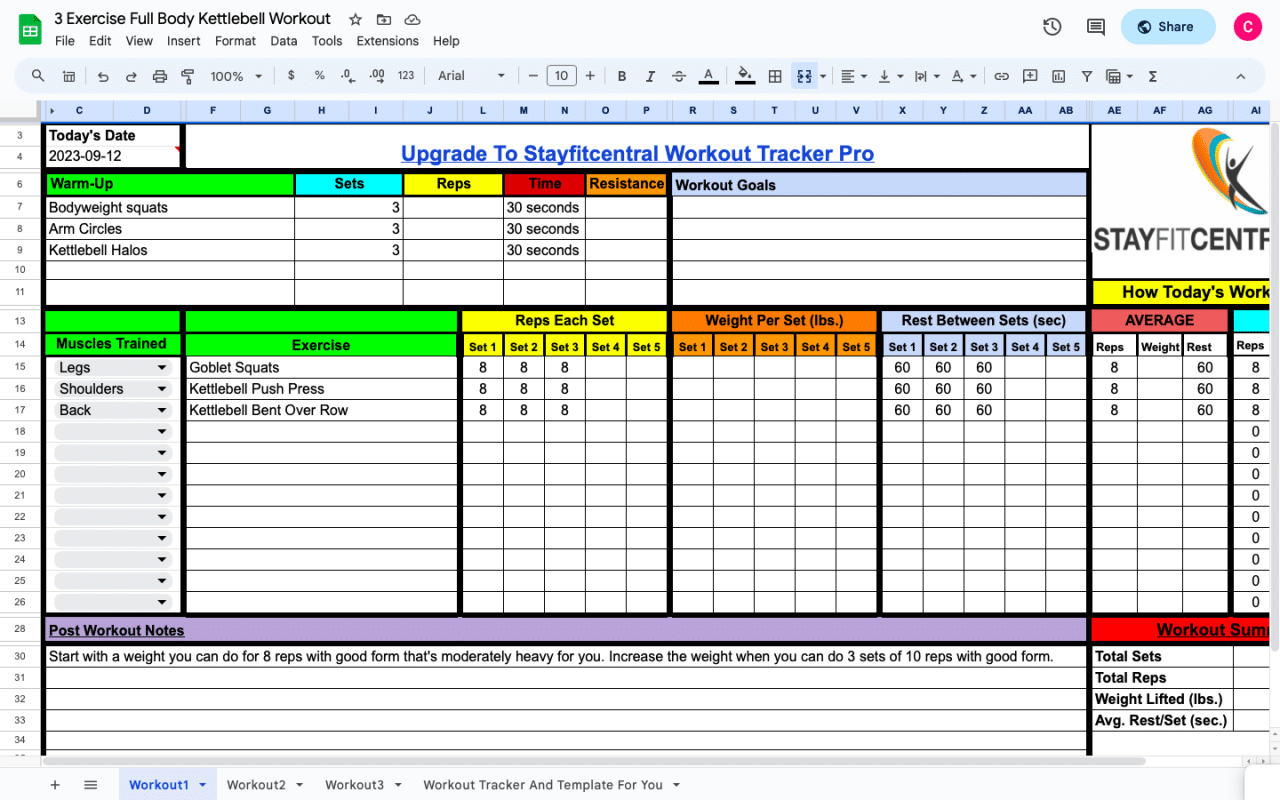Image resolution: width=1280 pixels, height=800 pixels.
Task: Increase decimal places
Action: tap(377, 76)
